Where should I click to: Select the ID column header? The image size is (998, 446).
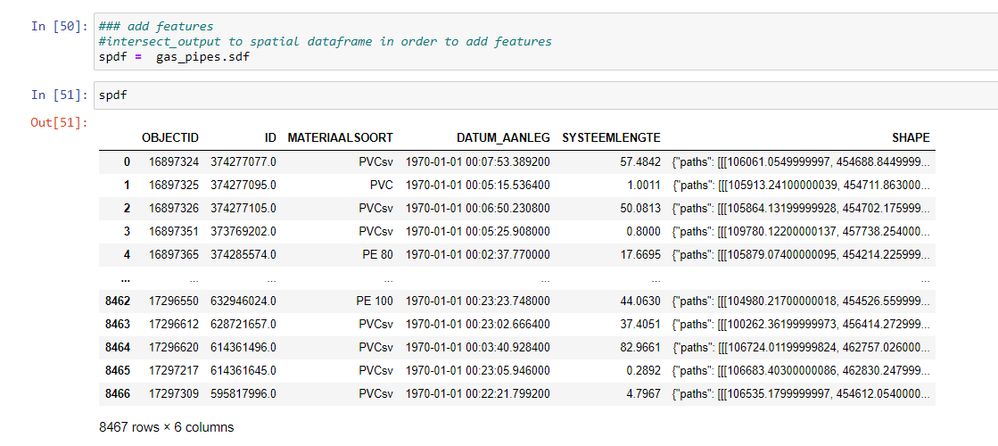coord(271,137)
